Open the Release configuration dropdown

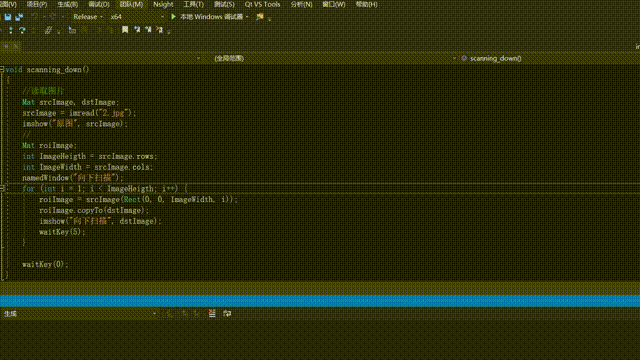(x=88, y=17)
